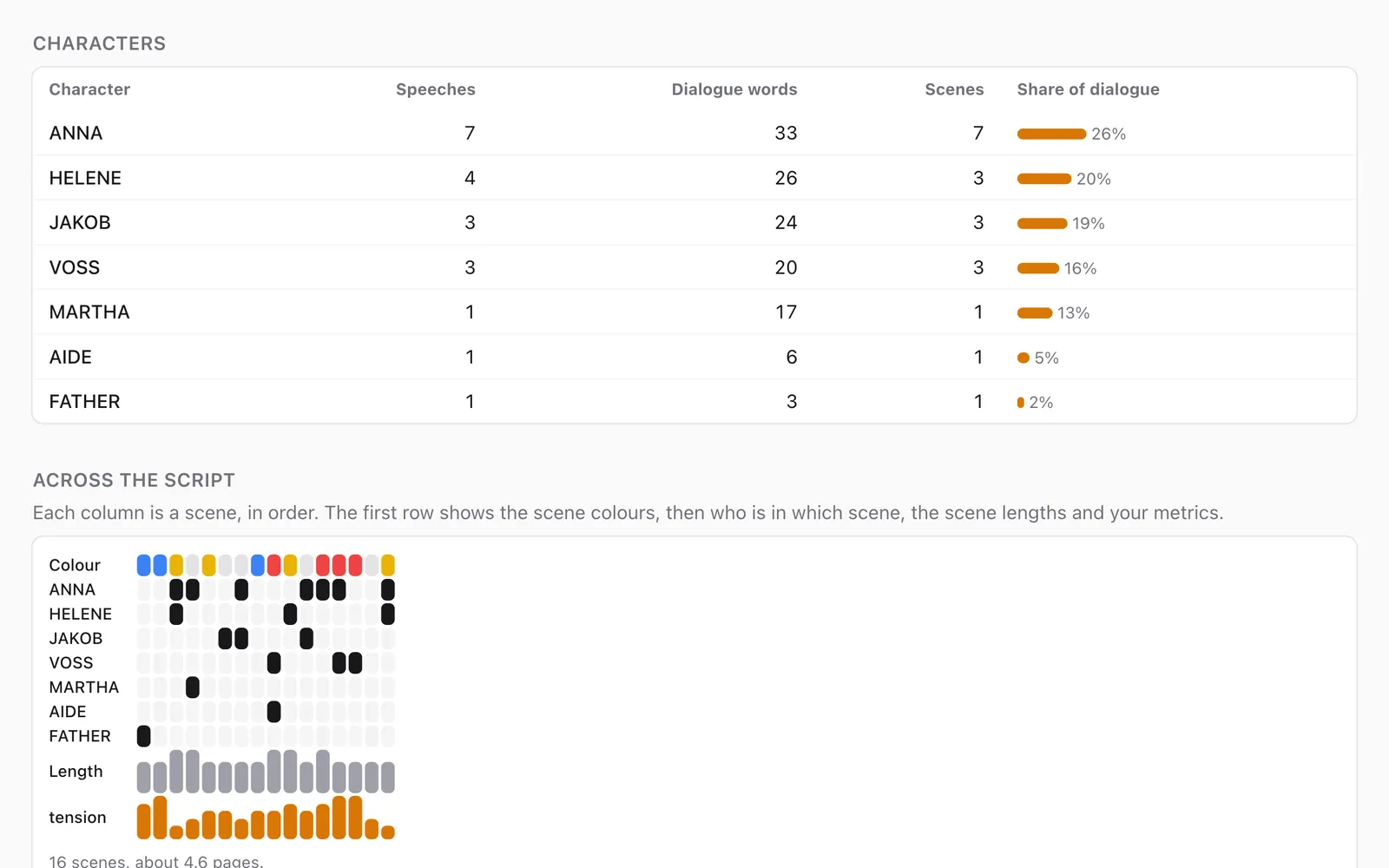This screenshot has width=1389, height=868.
Task: Click FATHER's black scene marker in the grid
Action: pyautogui.click(x=144, y=736)
